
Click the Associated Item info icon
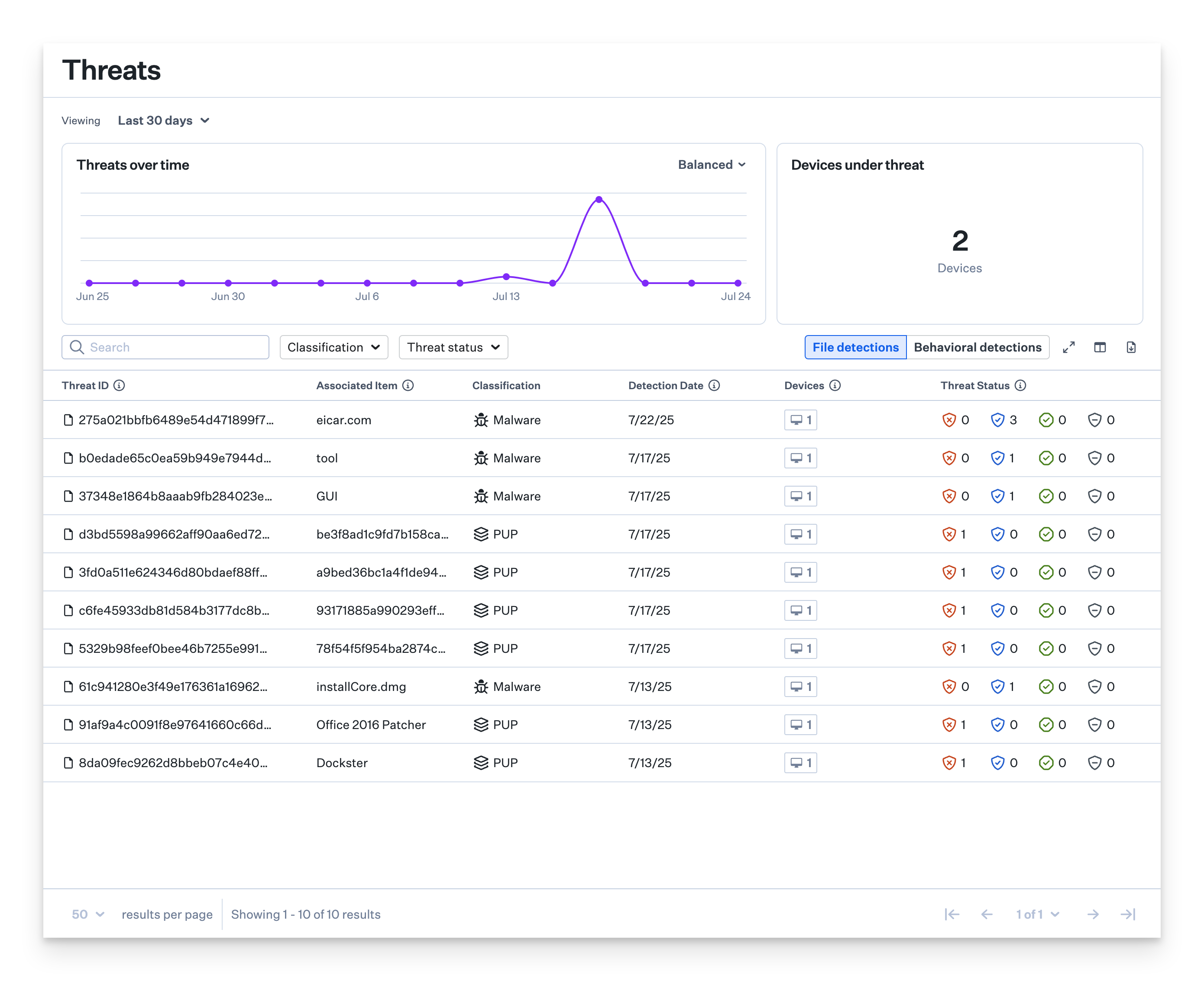point(408,385)
